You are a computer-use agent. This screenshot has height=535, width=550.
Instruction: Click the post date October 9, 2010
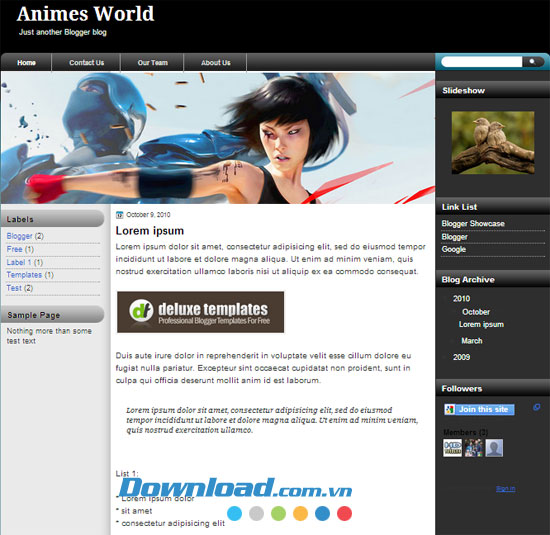pos(148,215)
